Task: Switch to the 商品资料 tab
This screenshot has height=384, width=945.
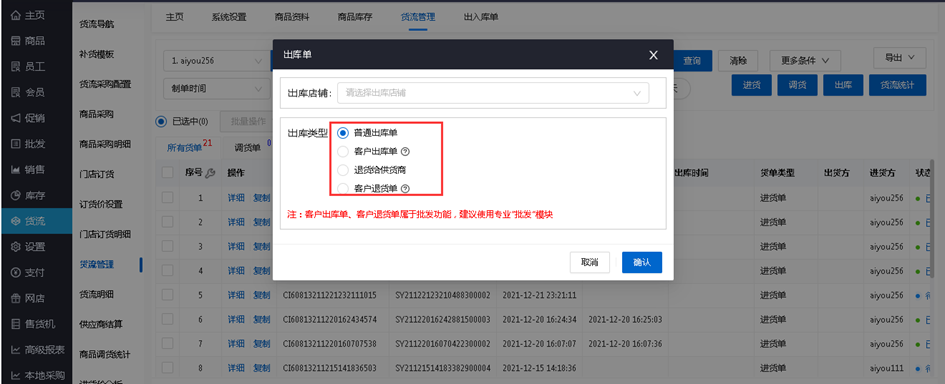Action: (292, 17)
